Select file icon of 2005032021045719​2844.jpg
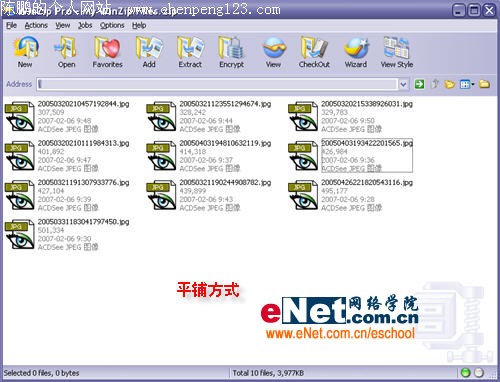The width and height of the screenshot is (500, 382). (x=20, y=116)
